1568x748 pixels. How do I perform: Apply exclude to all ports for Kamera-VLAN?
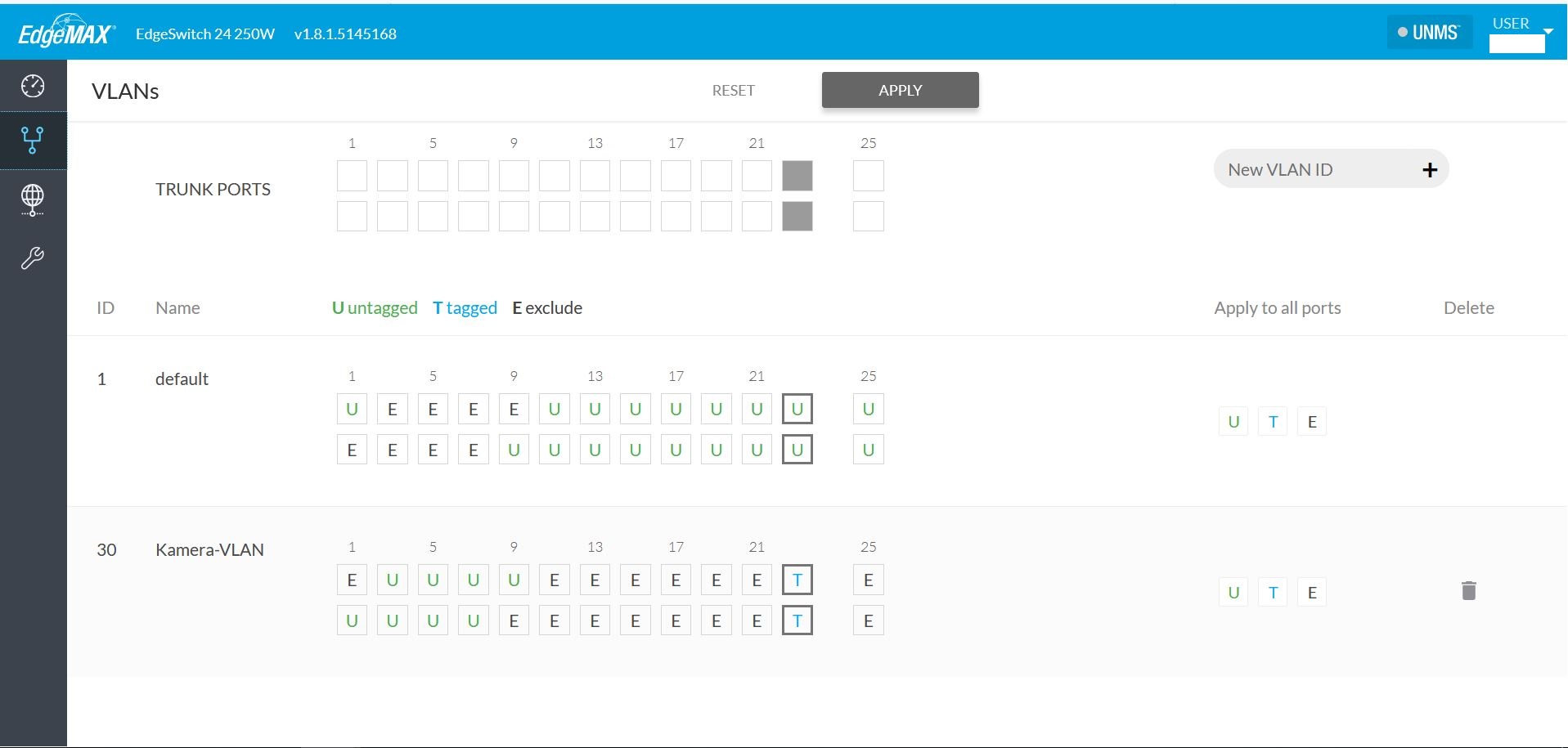click(1312, 593)
